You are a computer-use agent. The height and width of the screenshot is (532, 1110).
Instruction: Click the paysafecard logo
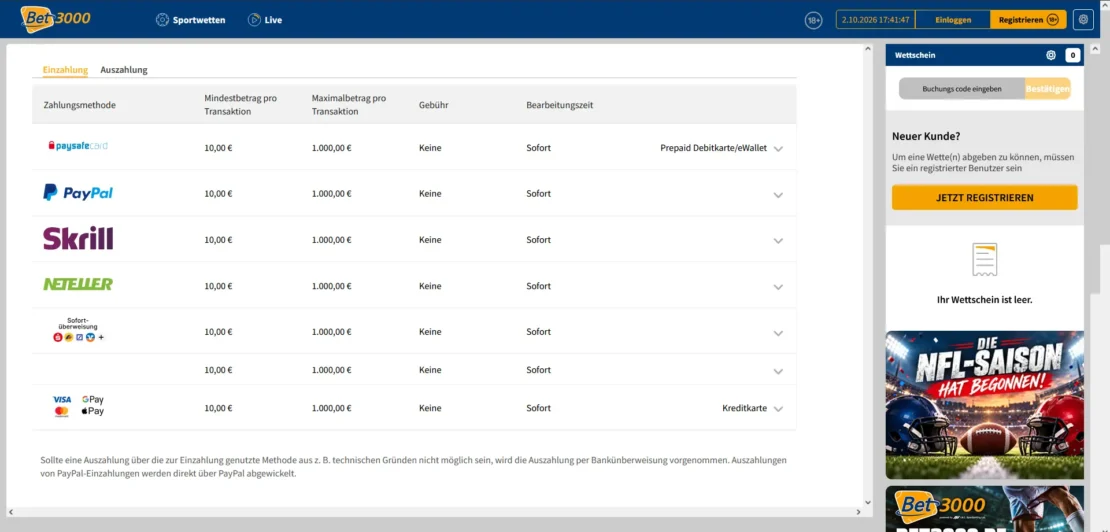[78, 146]
